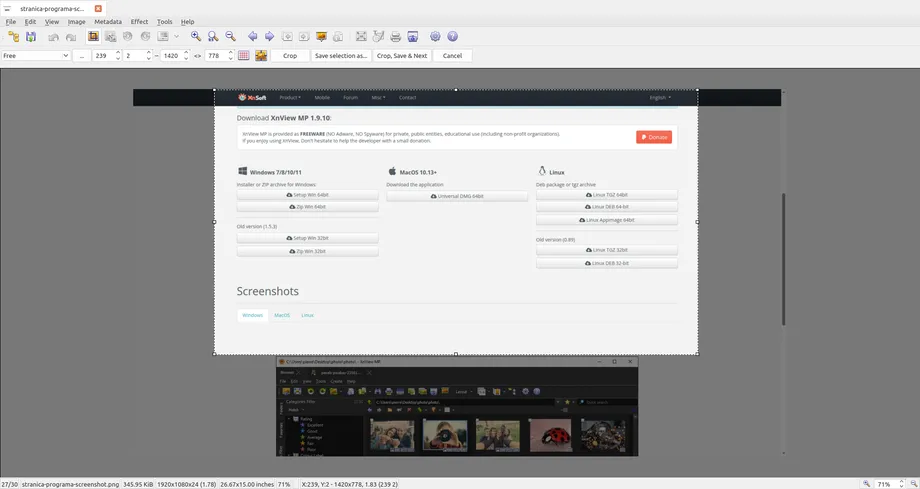Click the Crop button
The height and width of the screenshot is (489, 920).
click(290, 56)
